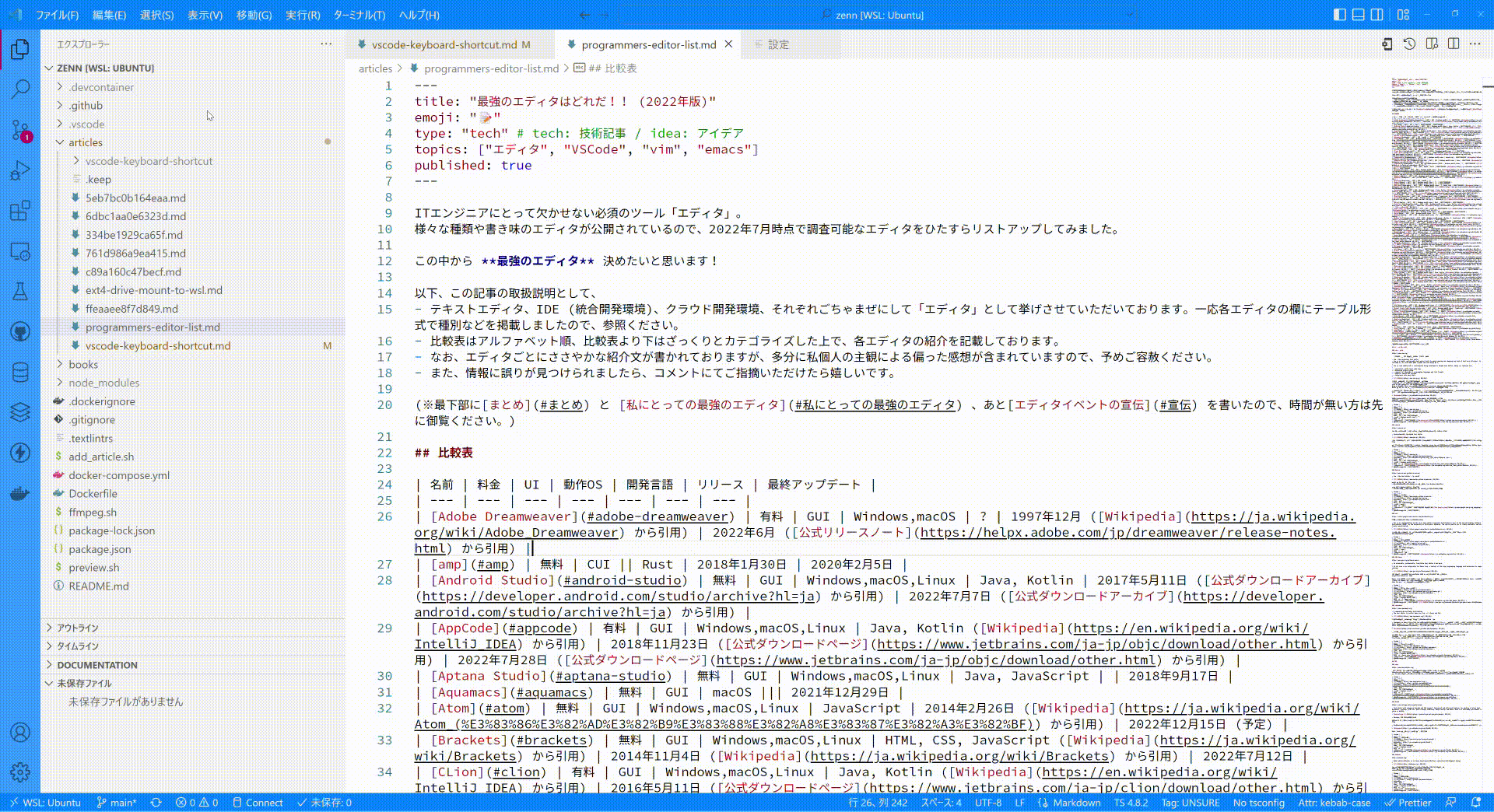Toggle the secondary side bar visibility
The width and height of the screenshot is (1494, 812).
point(1377,15)
